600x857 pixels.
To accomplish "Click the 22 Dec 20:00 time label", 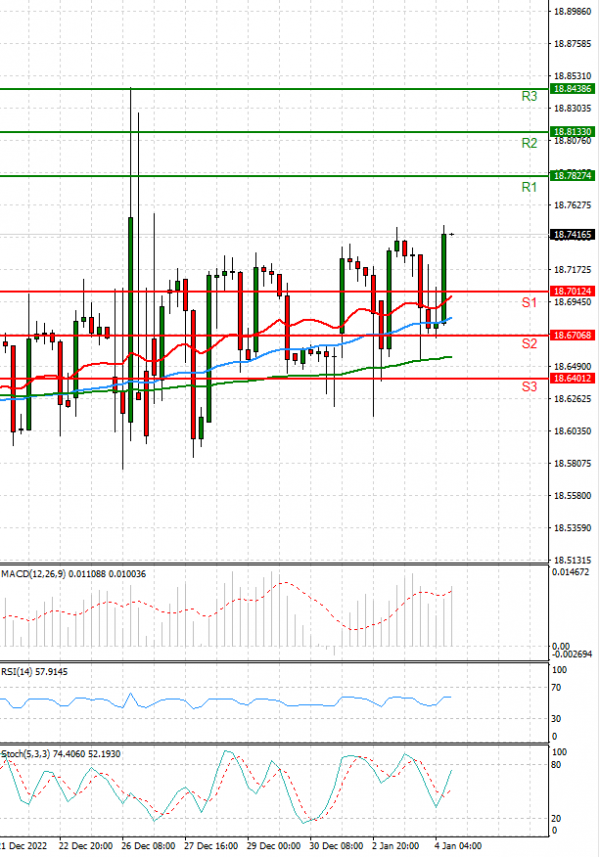I will 85,846.
